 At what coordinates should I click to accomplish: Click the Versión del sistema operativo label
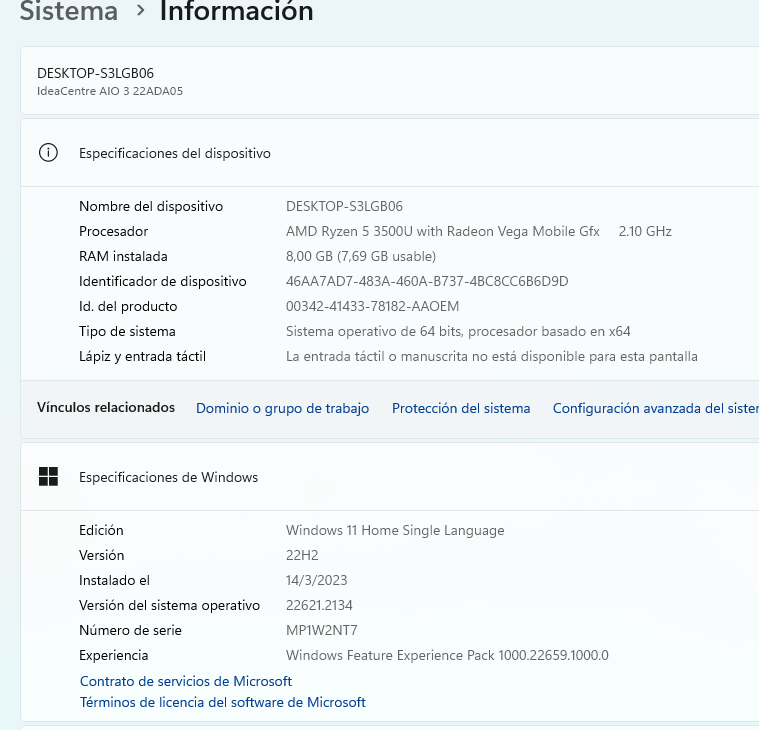[169, 606]
